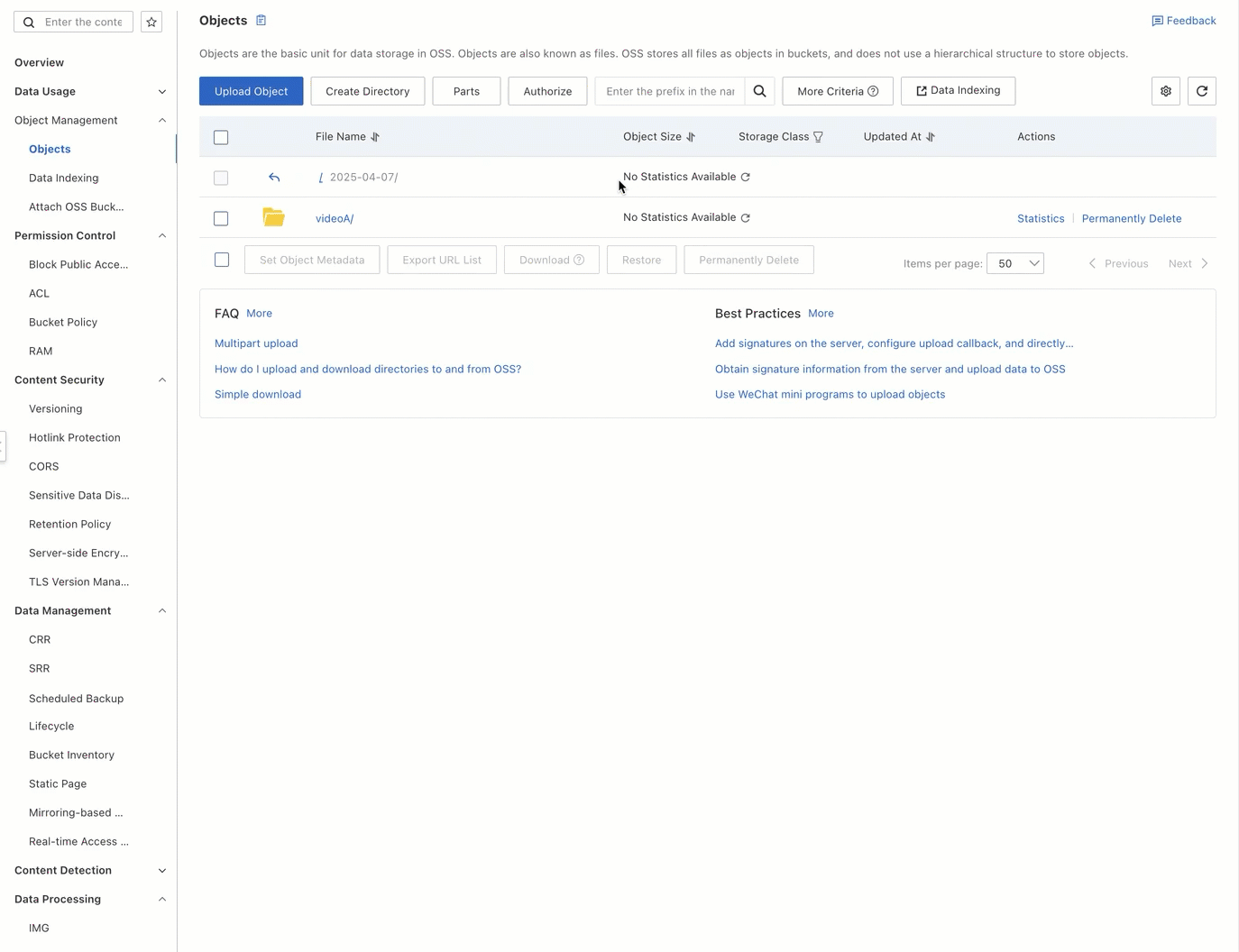Click the Data Indexing toolbar button
The image size is (1239, 952).
(x=958, y=90)
